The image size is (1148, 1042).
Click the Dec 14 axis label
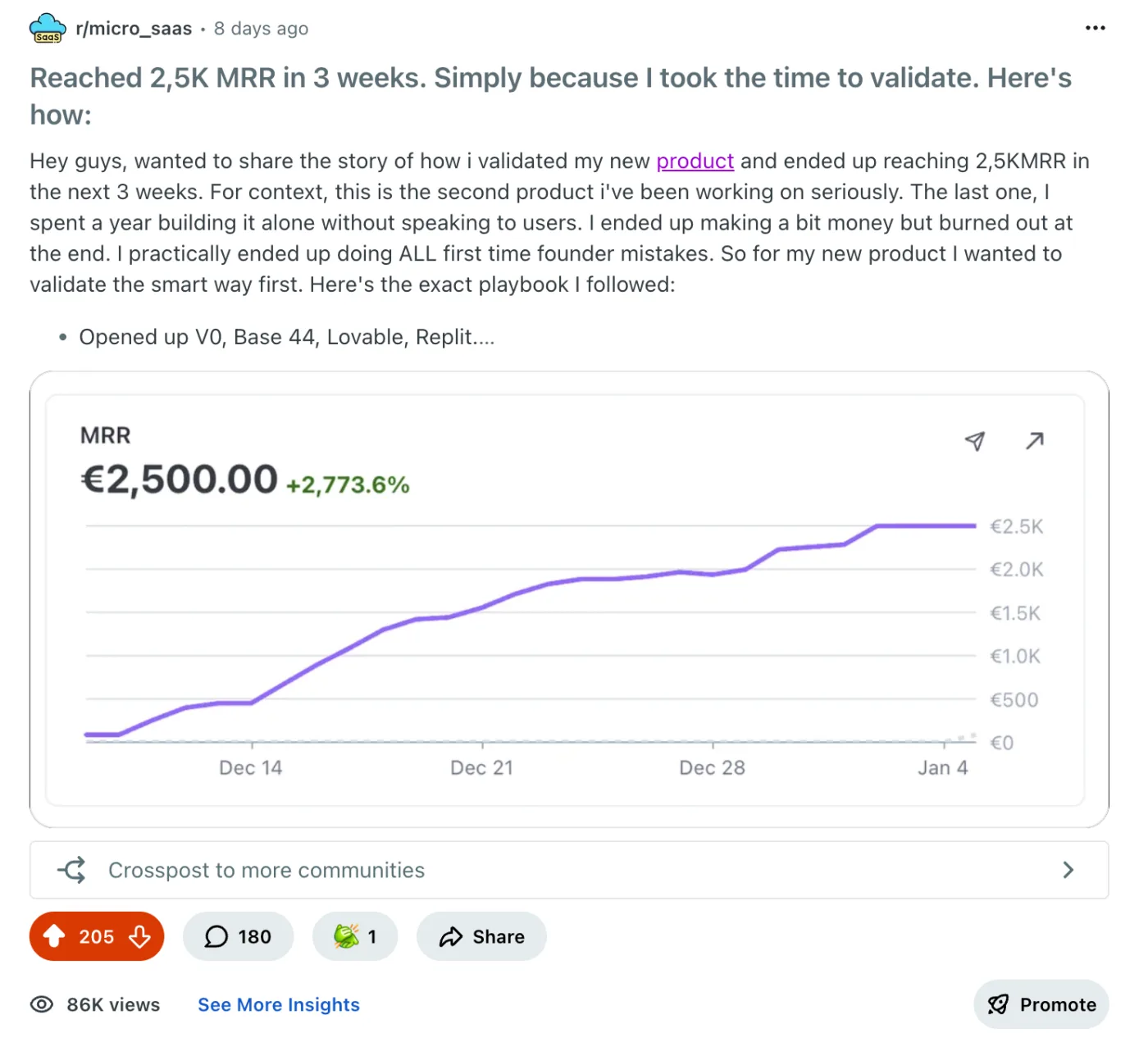(251, 767)
